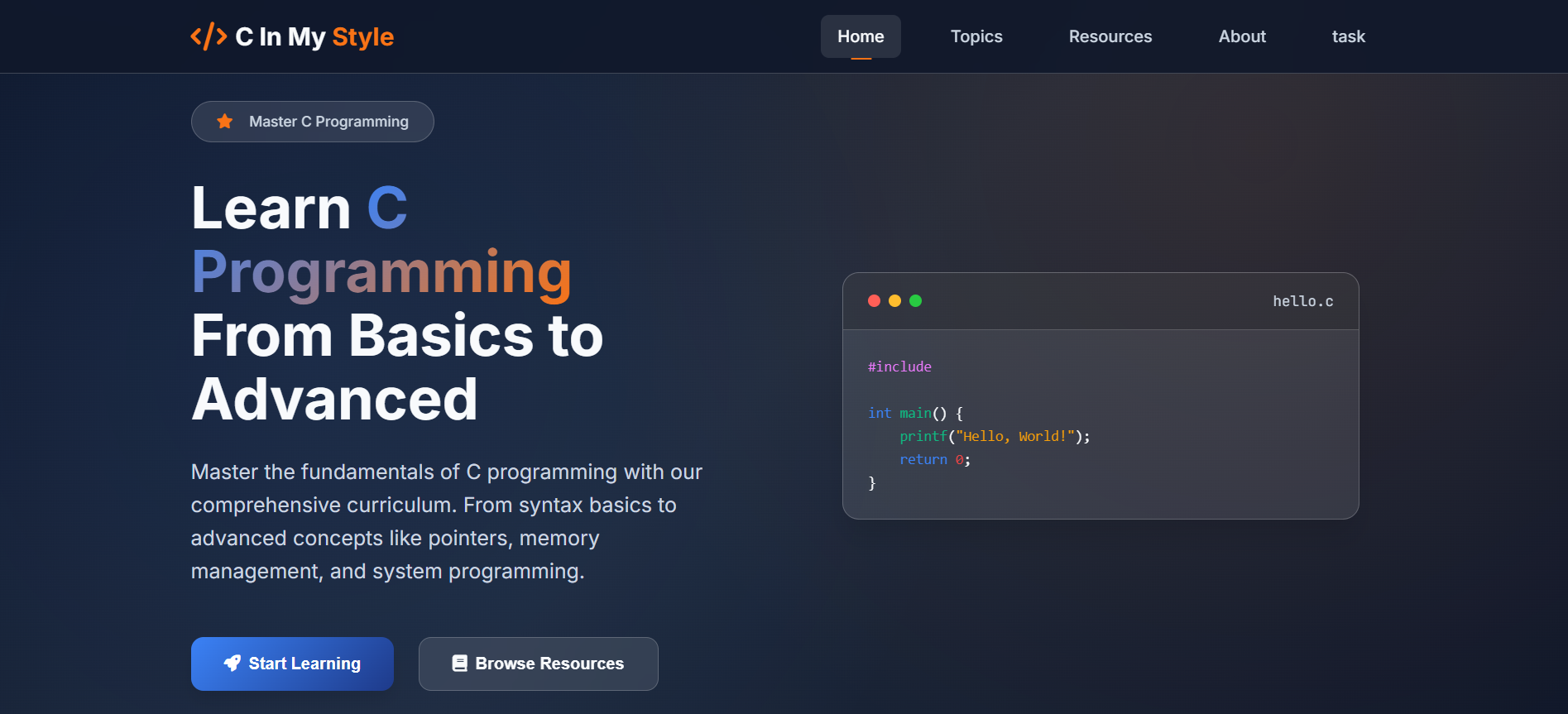Screen dimensions: 1568x714
Task: Click the orange star icon in badge
Action: pos(224,122)
